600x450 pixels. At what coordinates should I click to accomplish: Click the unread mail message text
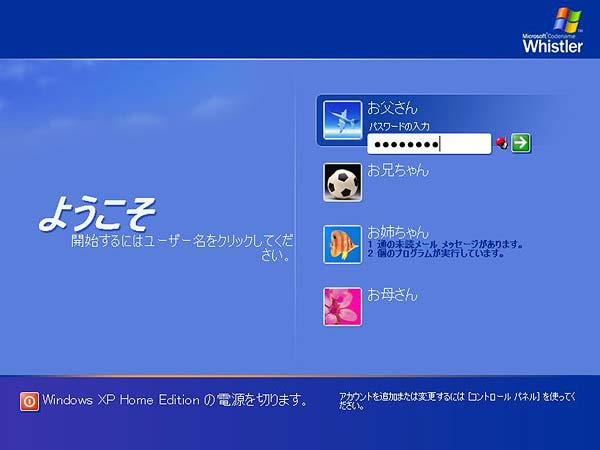pyautogui.click(x=445, y=244)
